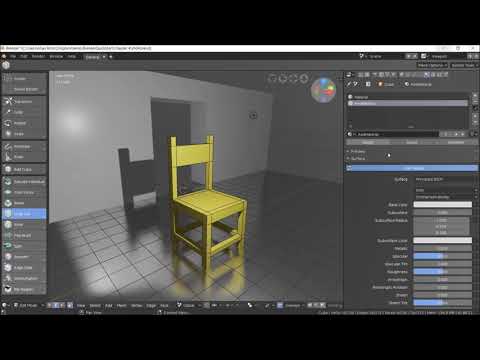Select the Transform tool
This screenshot has width=480, height=360.
coord(24,101)
